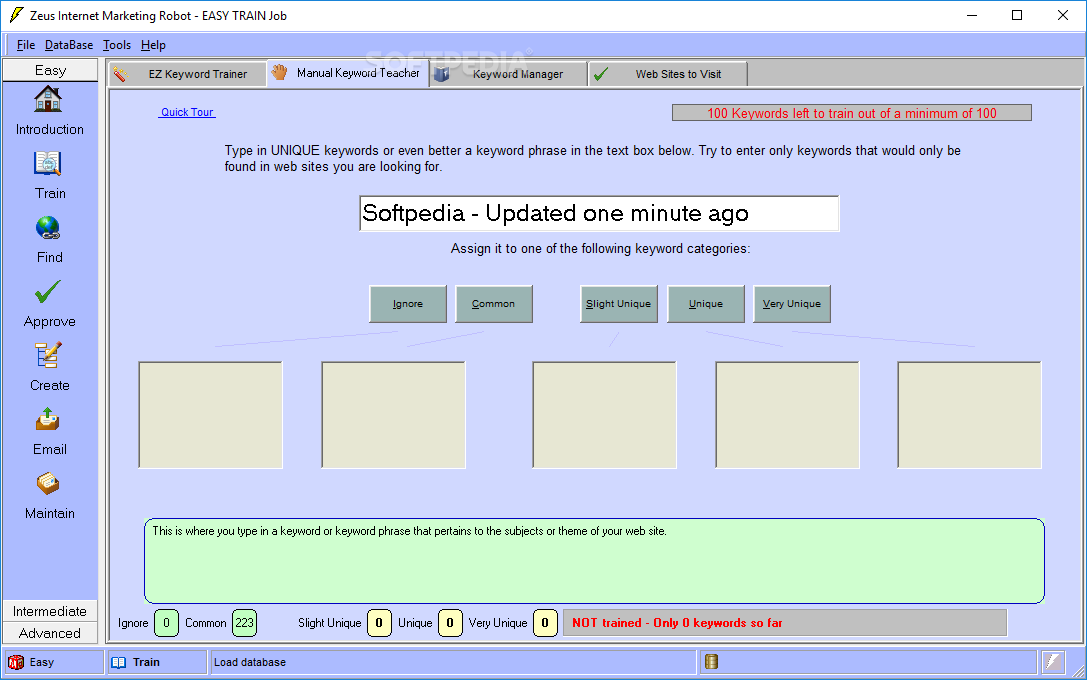Click the green help text panel
Viewport: 1087px width, 680px height.
point(594,561)
